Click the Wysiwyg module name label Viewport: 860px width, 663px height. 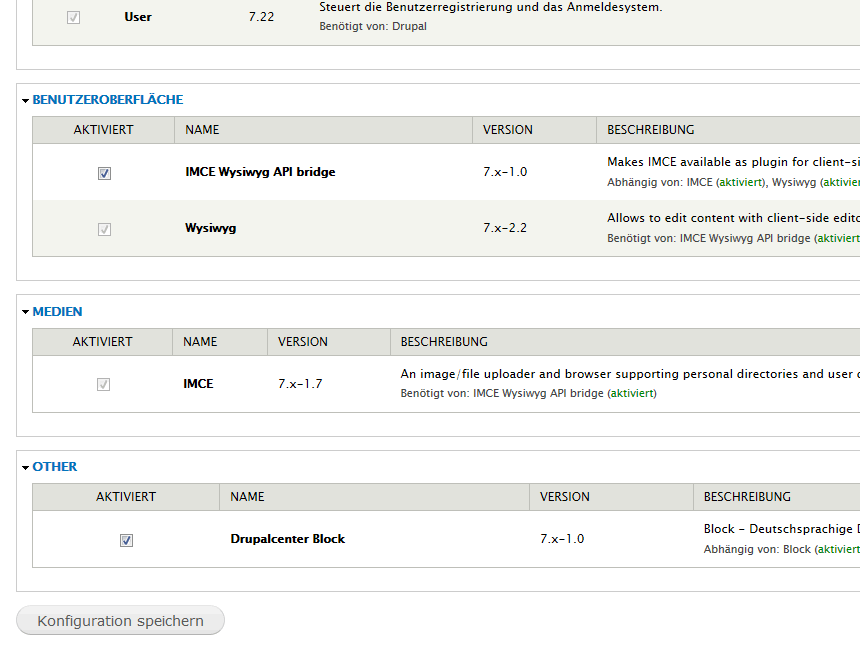(210, 228)
